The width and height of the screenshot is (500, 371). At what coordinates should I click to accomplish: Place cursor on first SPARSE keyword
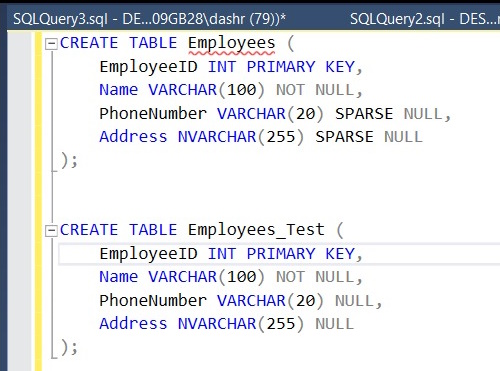pos(364,114)
